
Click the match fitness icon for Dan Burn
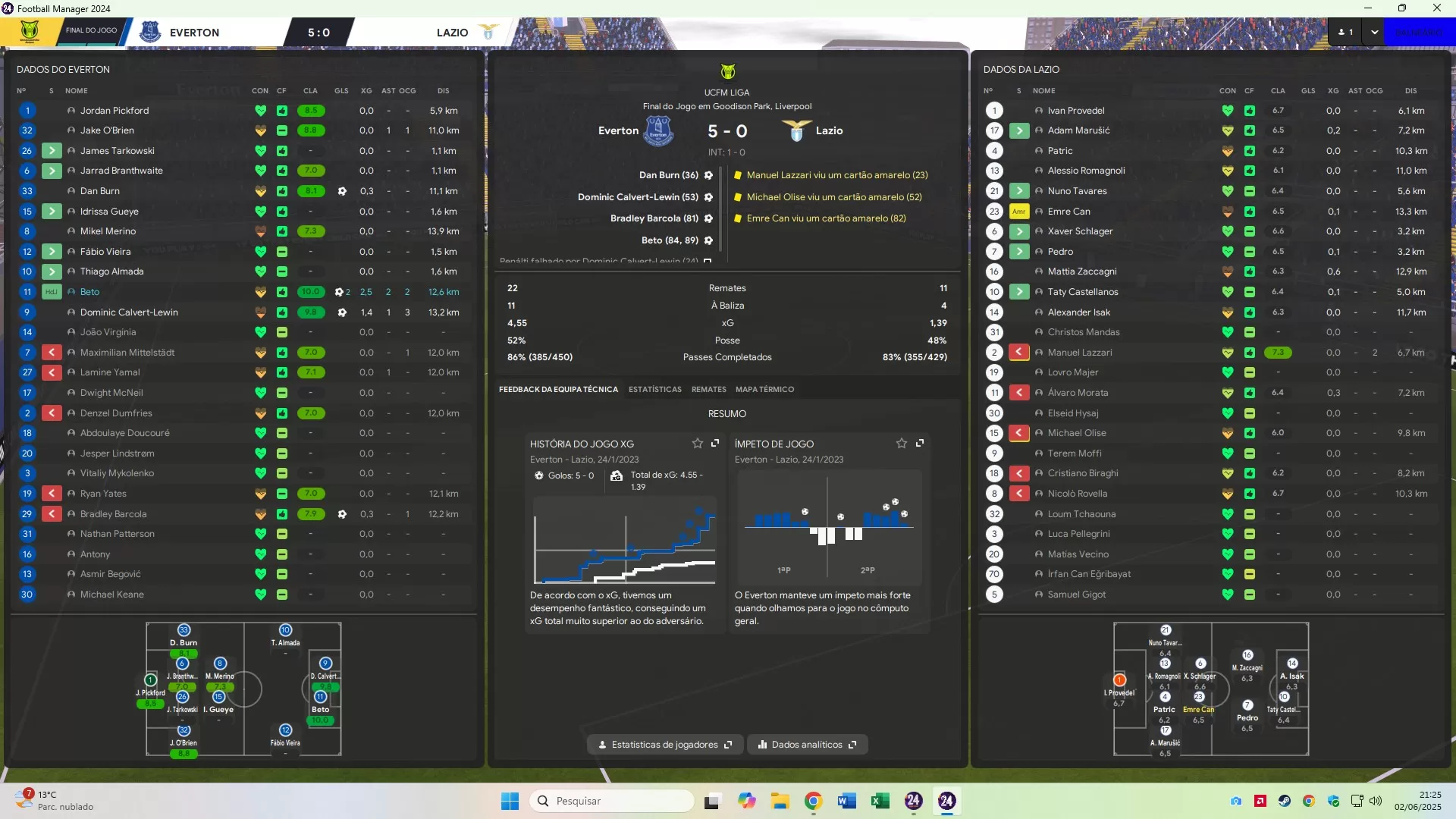coord(282,191)
